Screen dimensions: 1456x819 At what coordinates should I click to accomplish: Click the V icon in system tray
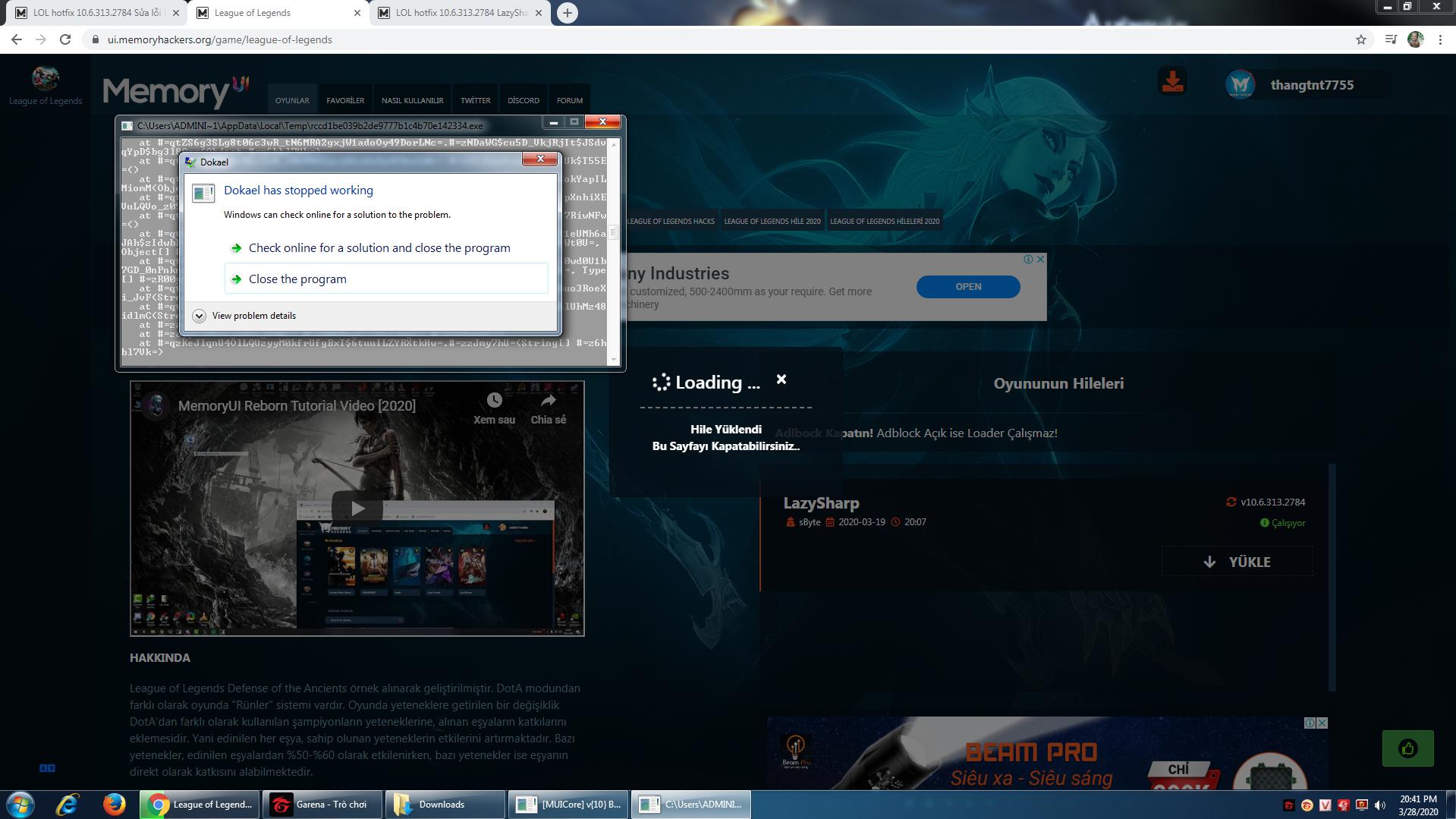click(1325, 805)
